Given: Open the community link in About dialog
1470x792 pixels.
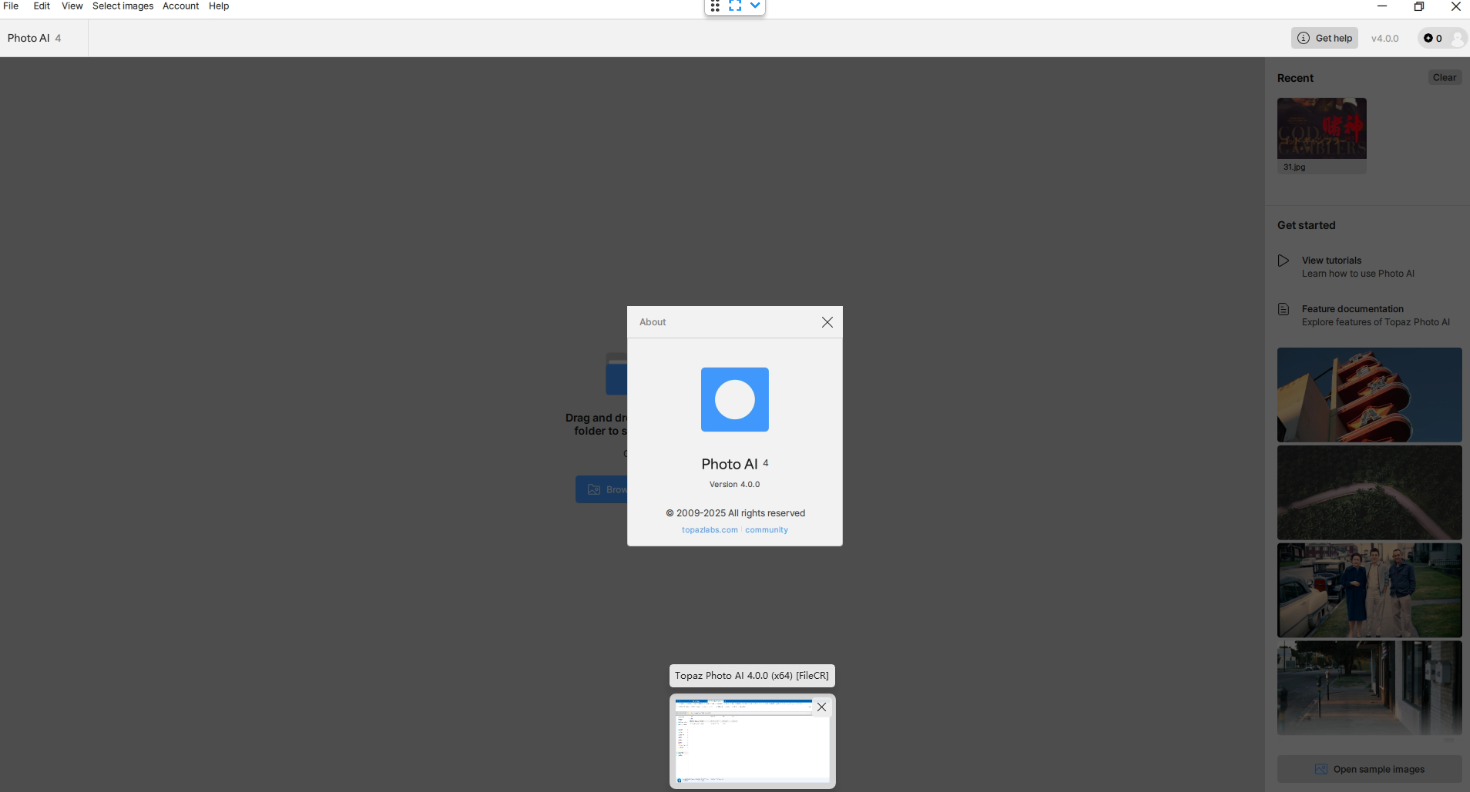Looking at the screenshot, I should (767, 530).
